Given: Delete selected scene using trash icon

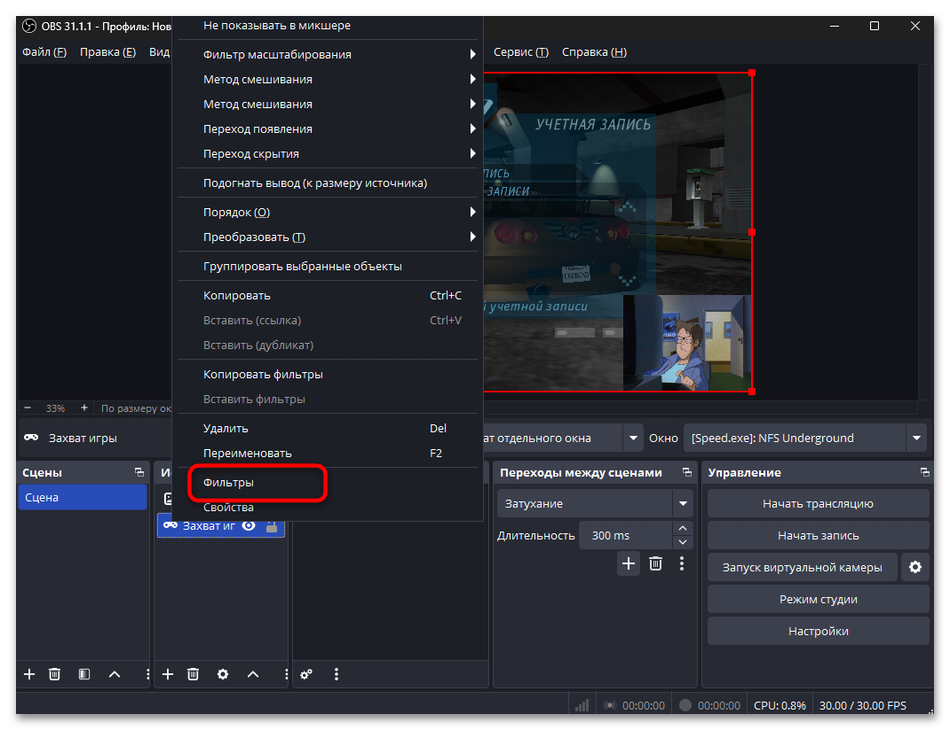Looking at the screenshot, I should pos(55,674).
